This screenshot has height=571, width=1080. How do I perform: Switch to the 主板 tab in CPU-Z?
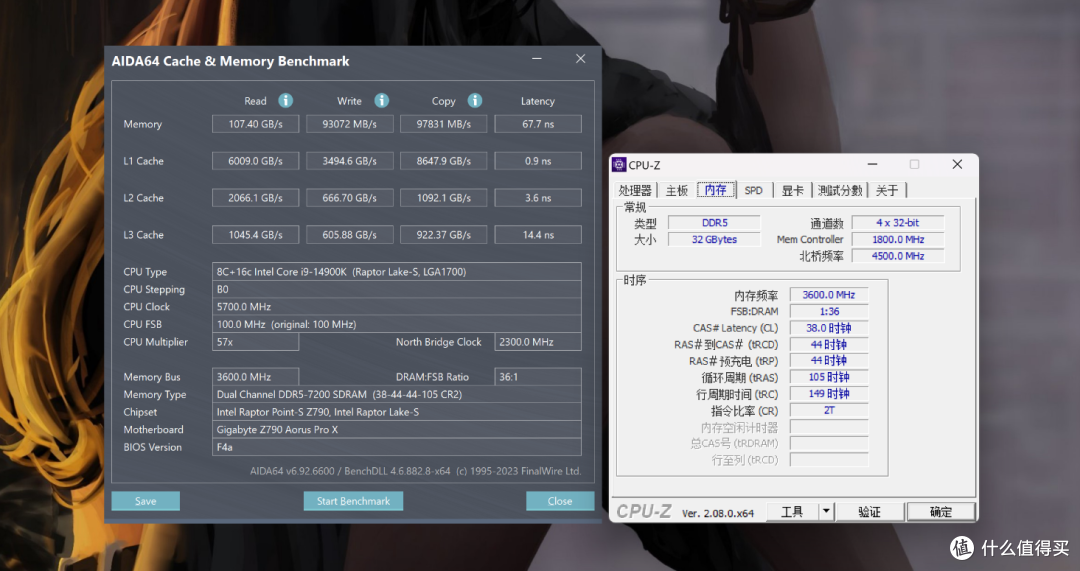(676, 191)
